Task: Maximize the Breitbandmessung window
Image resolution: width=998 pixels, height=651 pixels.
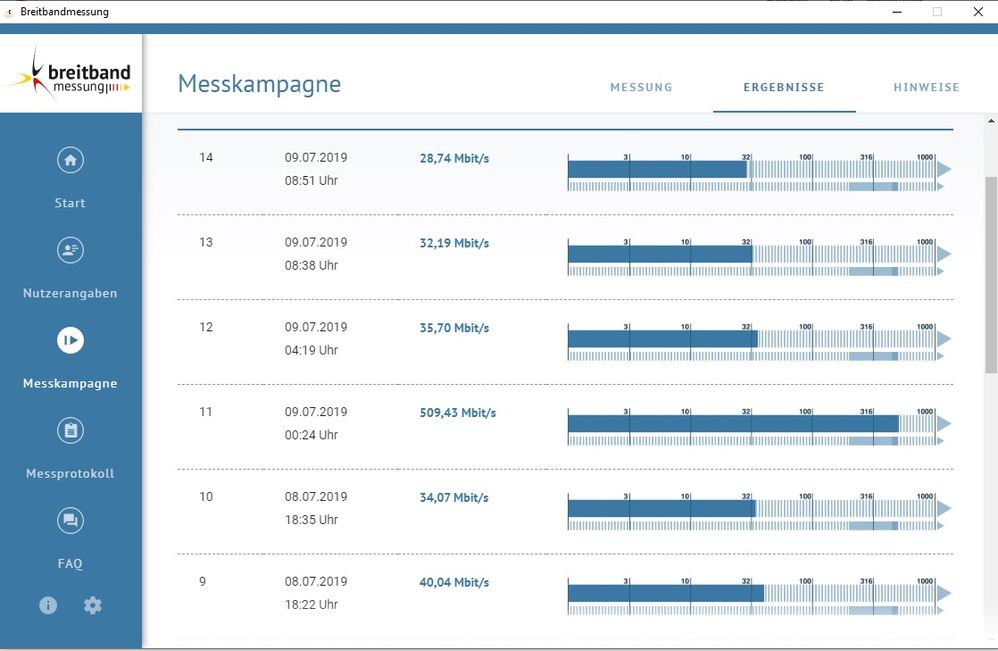Action: pos(937,12)
